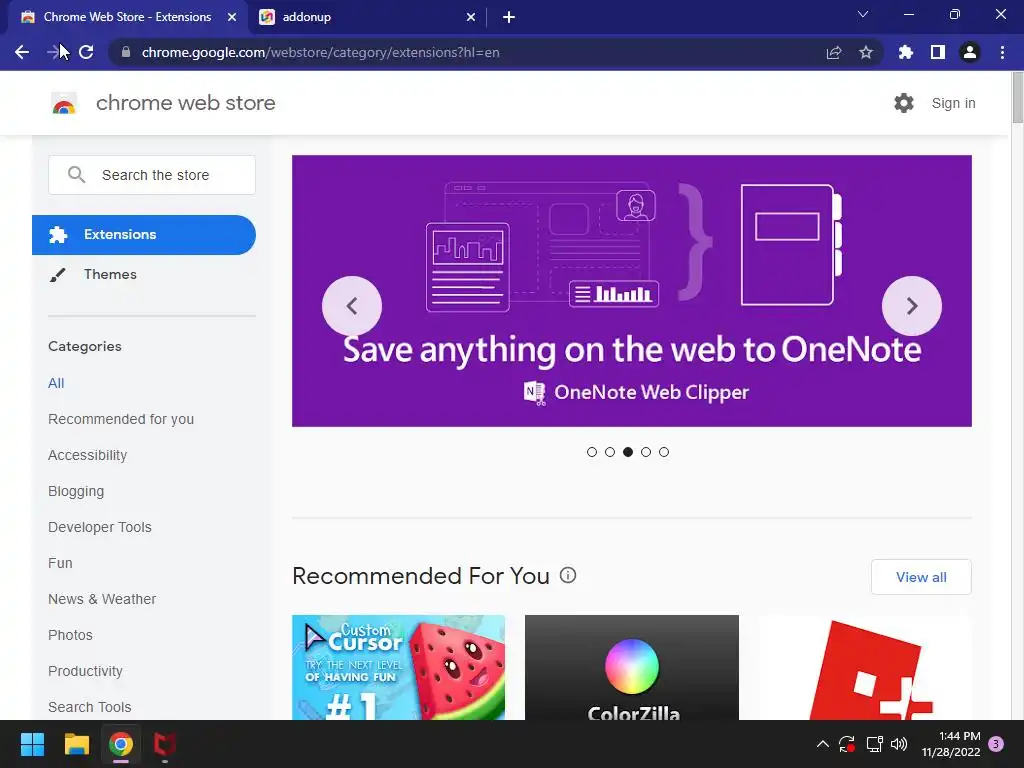This screenshot has width=1024, height=768.
Task: Click the address bar URL
Action: click(321, 52)
